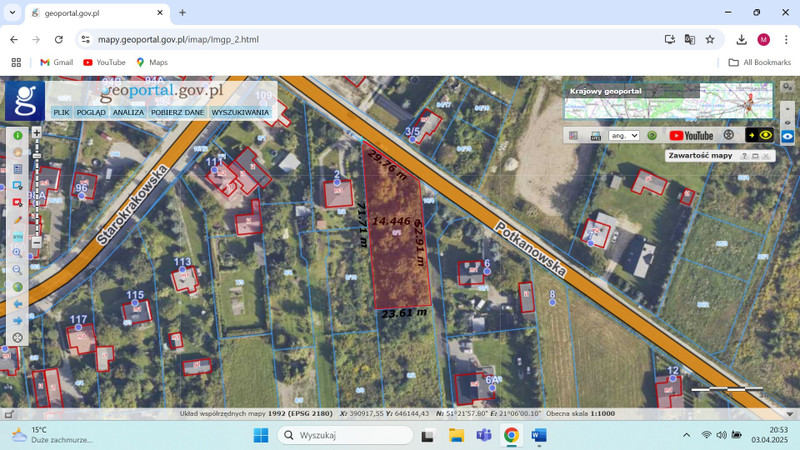Select the measure pencil tool in left toolbar
This screenshot has height=450, width=800.
coord(17,220)
